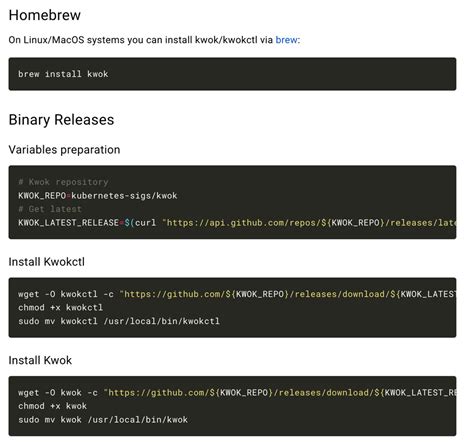Click the Homebrew heading
Viewport: 474px width, 445px height.
tap(45, 15)
